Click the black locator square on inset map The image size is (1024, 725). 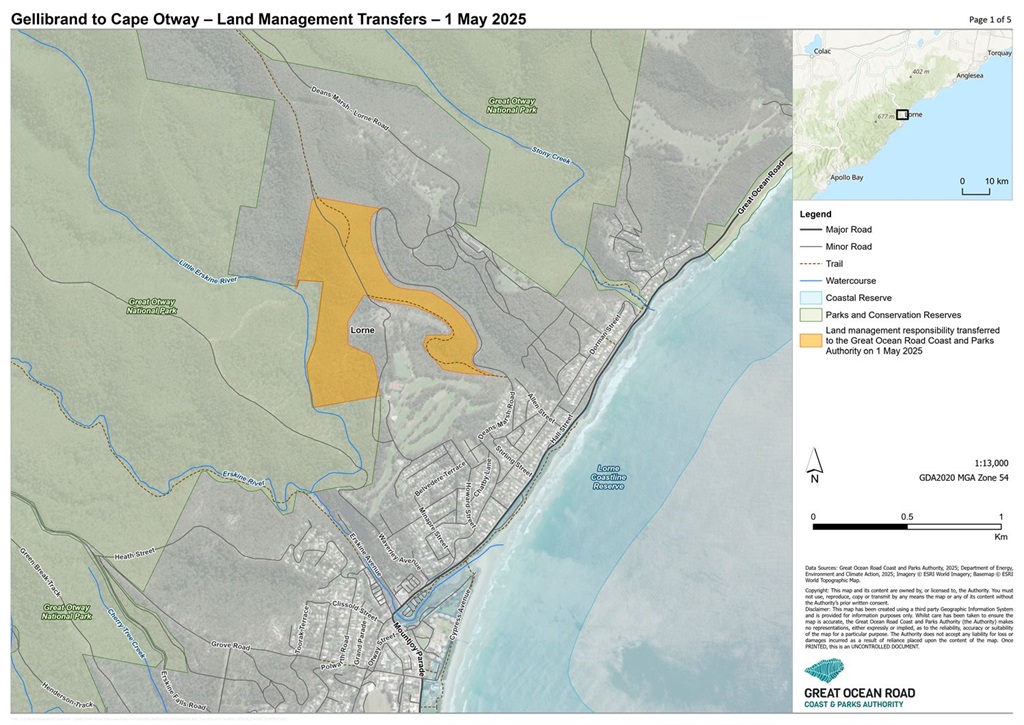[902, 115]
